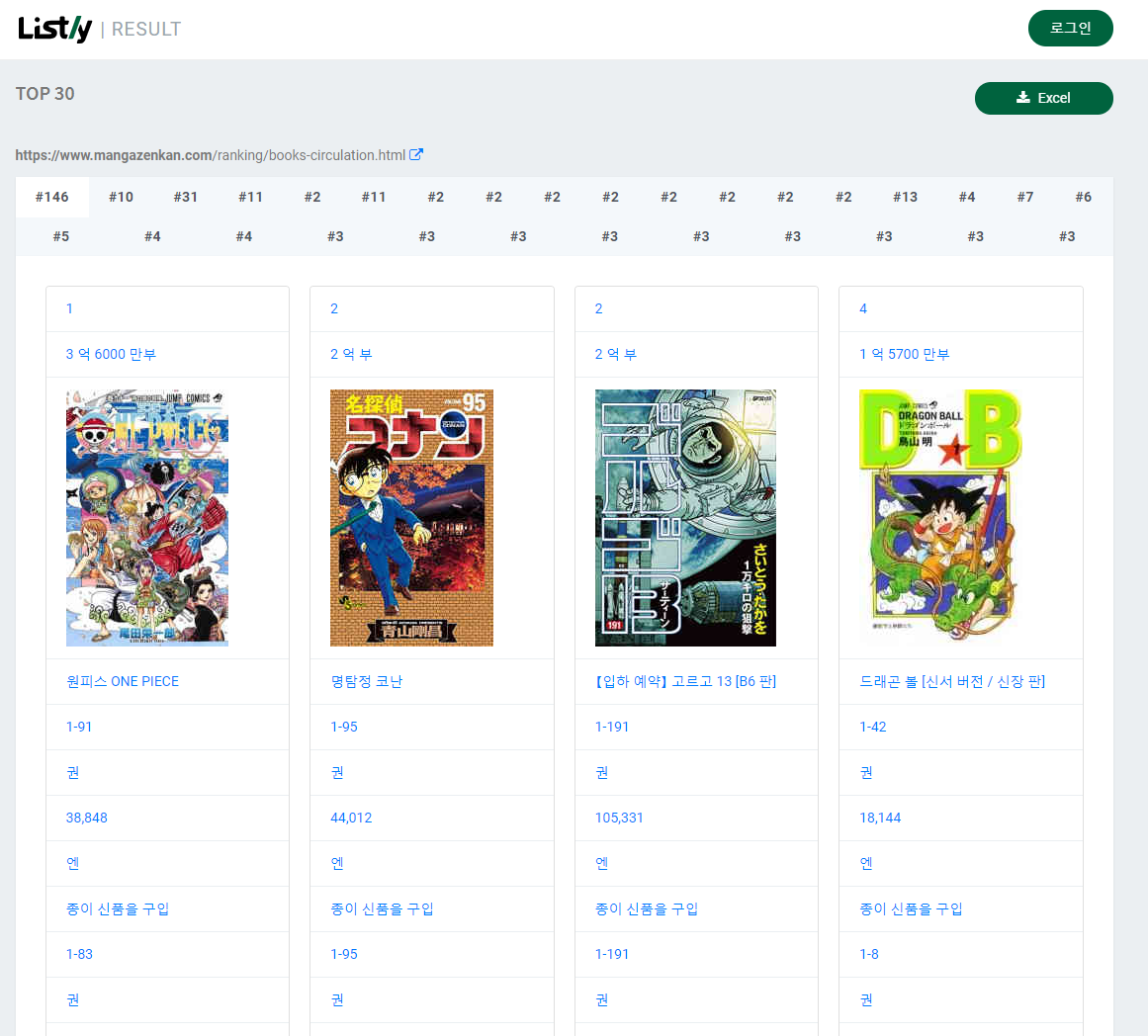The width and height of the screenshot is (1148, 1036).
Task: Click the Golgo 13 cover image
Action: tap(685, 518)
